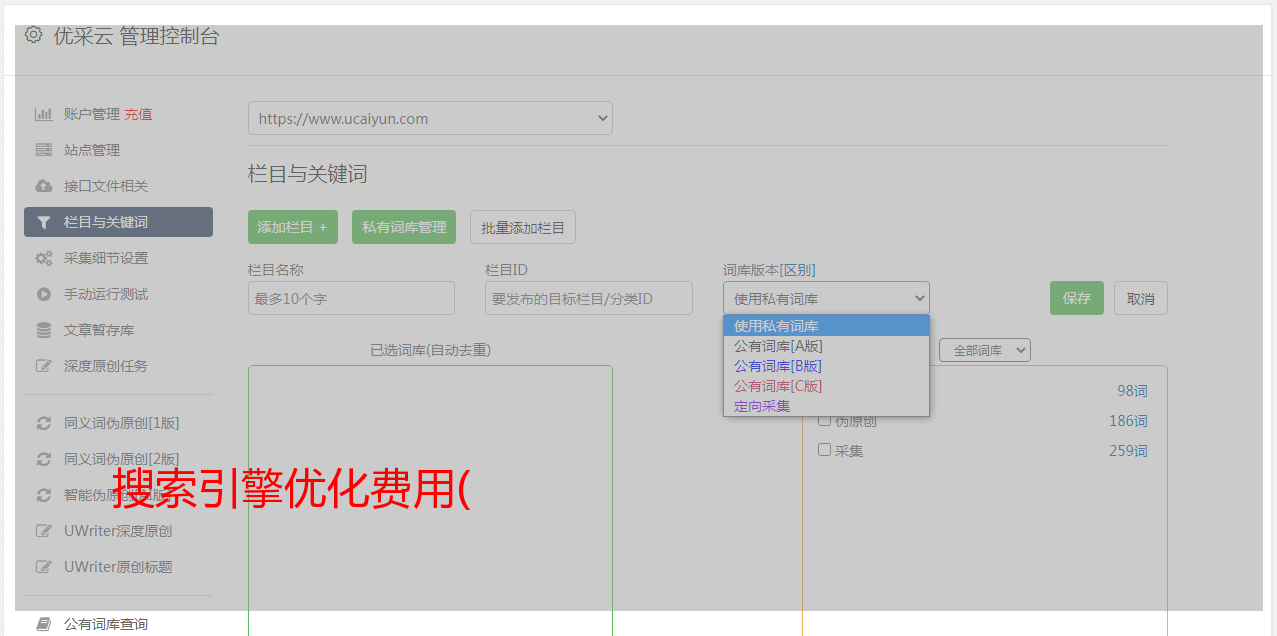Click the 259词 count
The image size is (1277, 636).
(1128, 451)
